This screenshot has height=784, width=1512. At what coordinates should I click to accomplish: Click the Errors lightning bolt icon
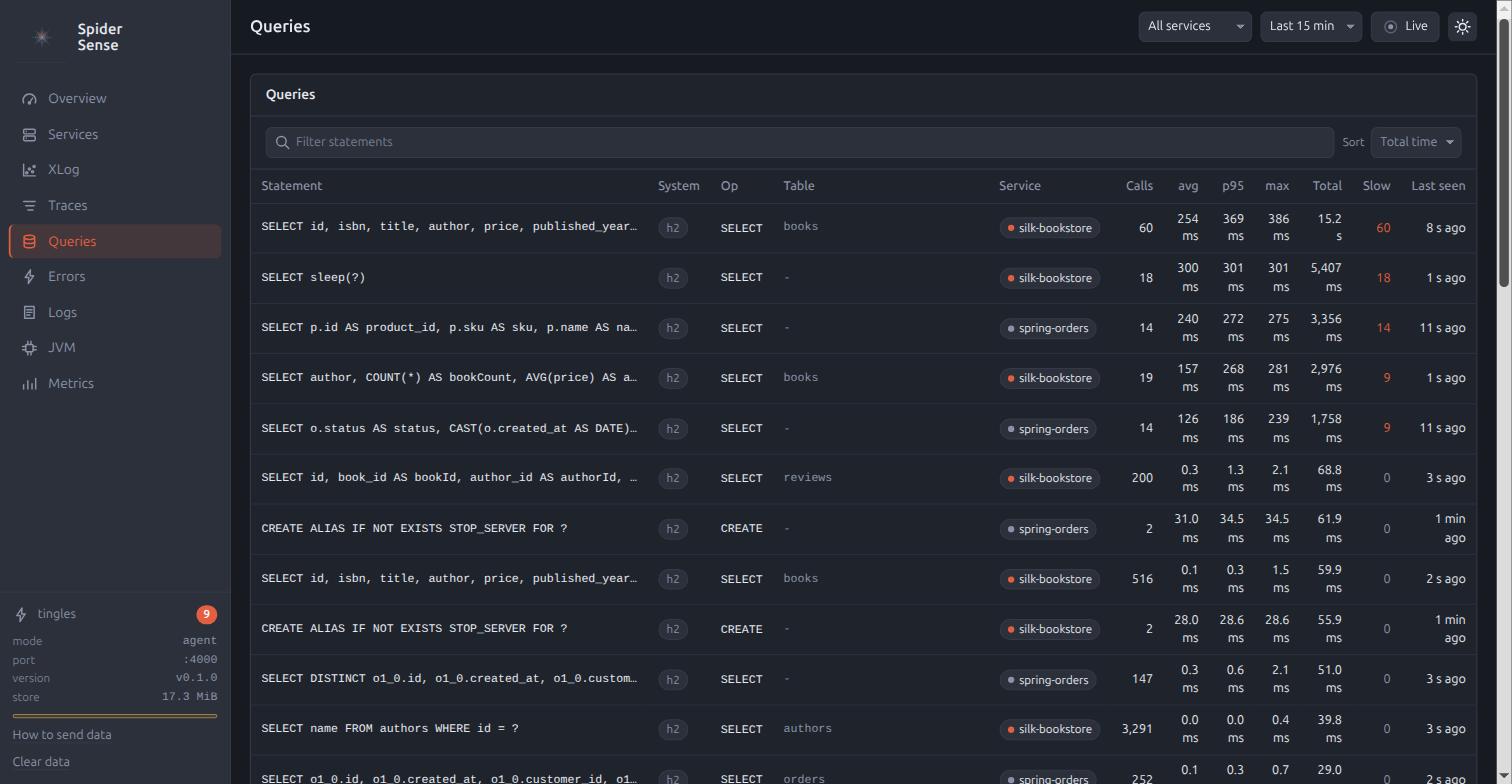(29, 277)
